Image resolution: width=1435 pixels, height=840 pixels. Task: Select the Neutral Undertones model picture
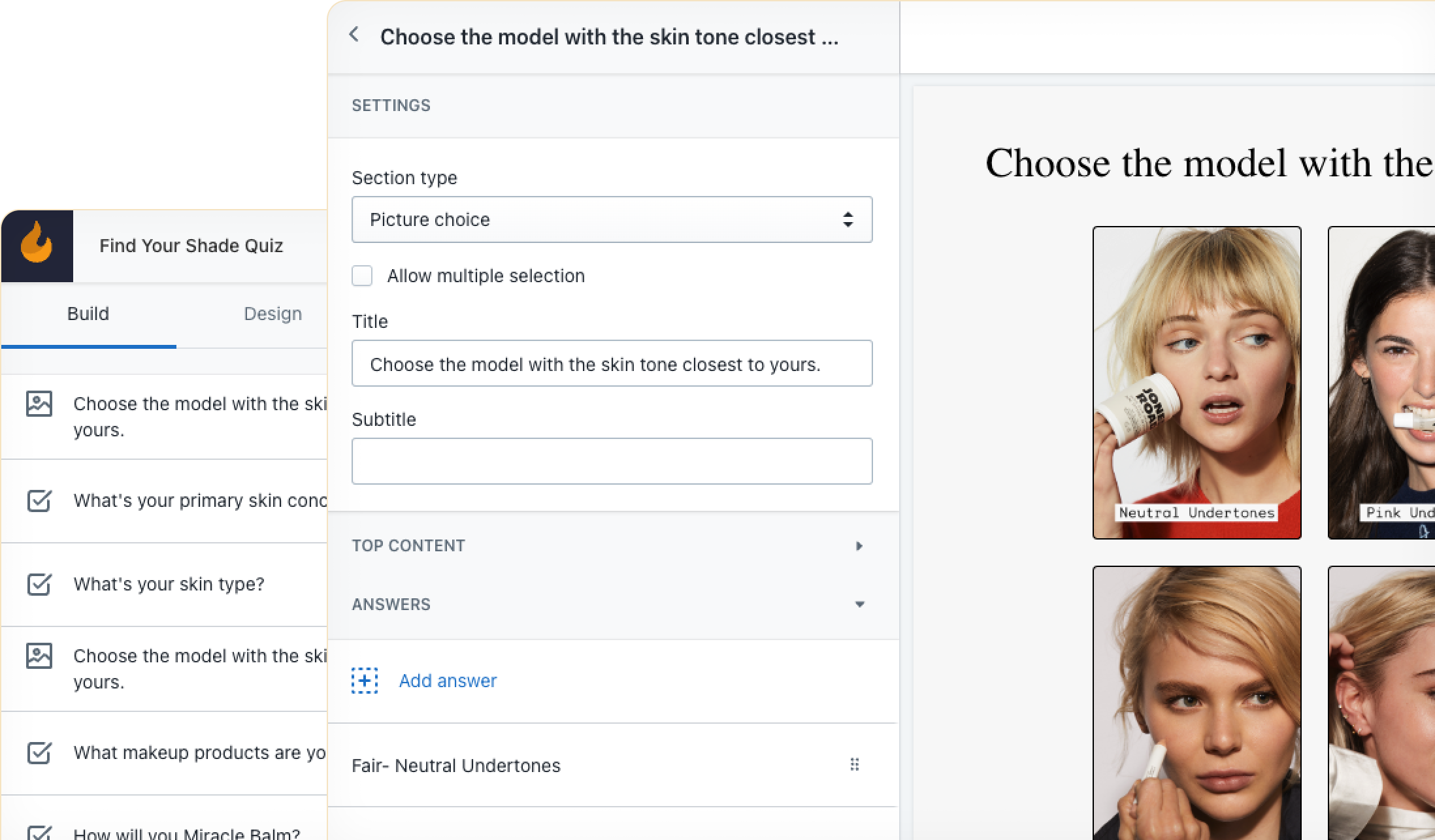point(1196,382)
